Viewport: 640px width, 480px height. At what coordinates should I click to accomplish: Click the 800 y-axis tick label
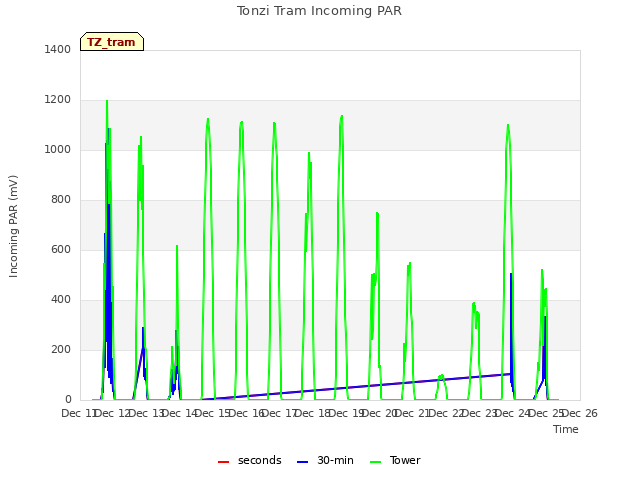pos(61,200)
